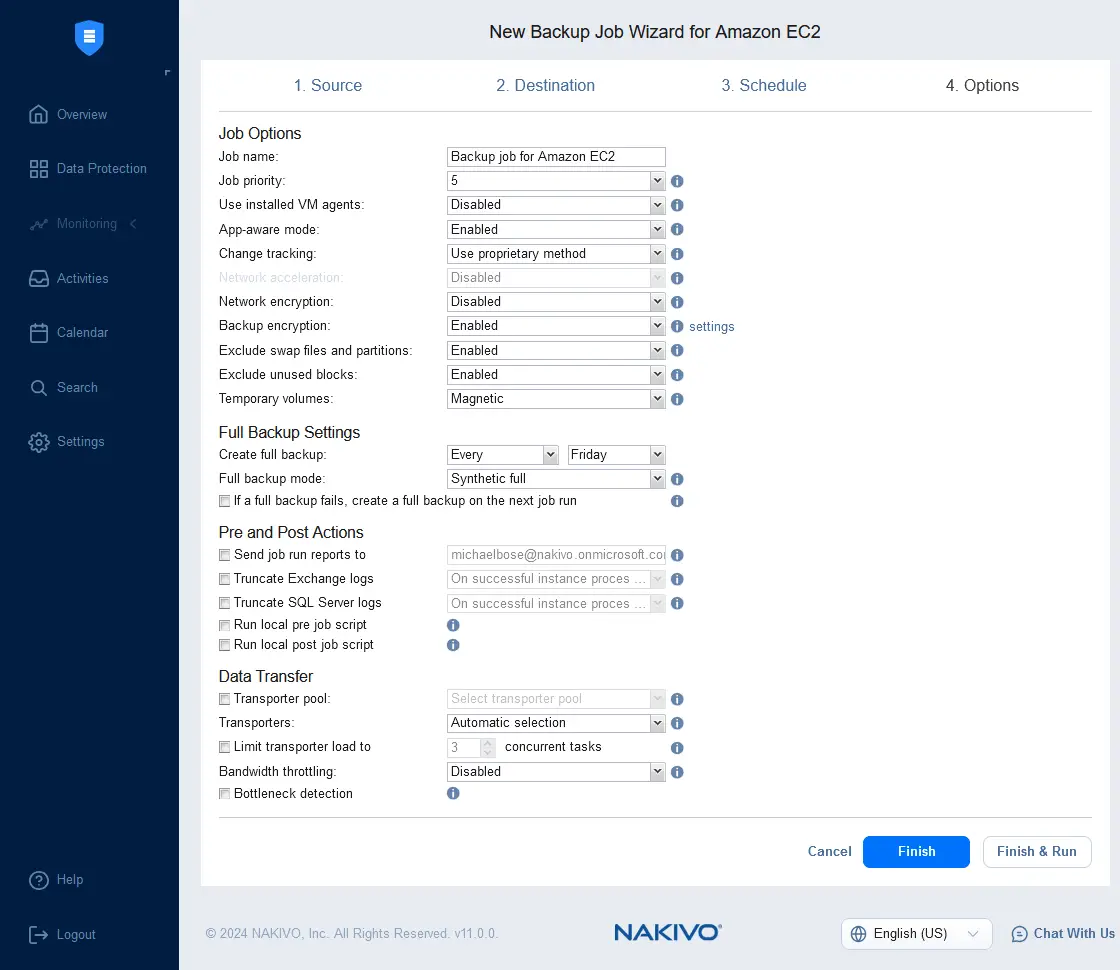1120x970 pixels.
Task: Click the Finish button
Action: pyautogui.click(x=916, y=851)
